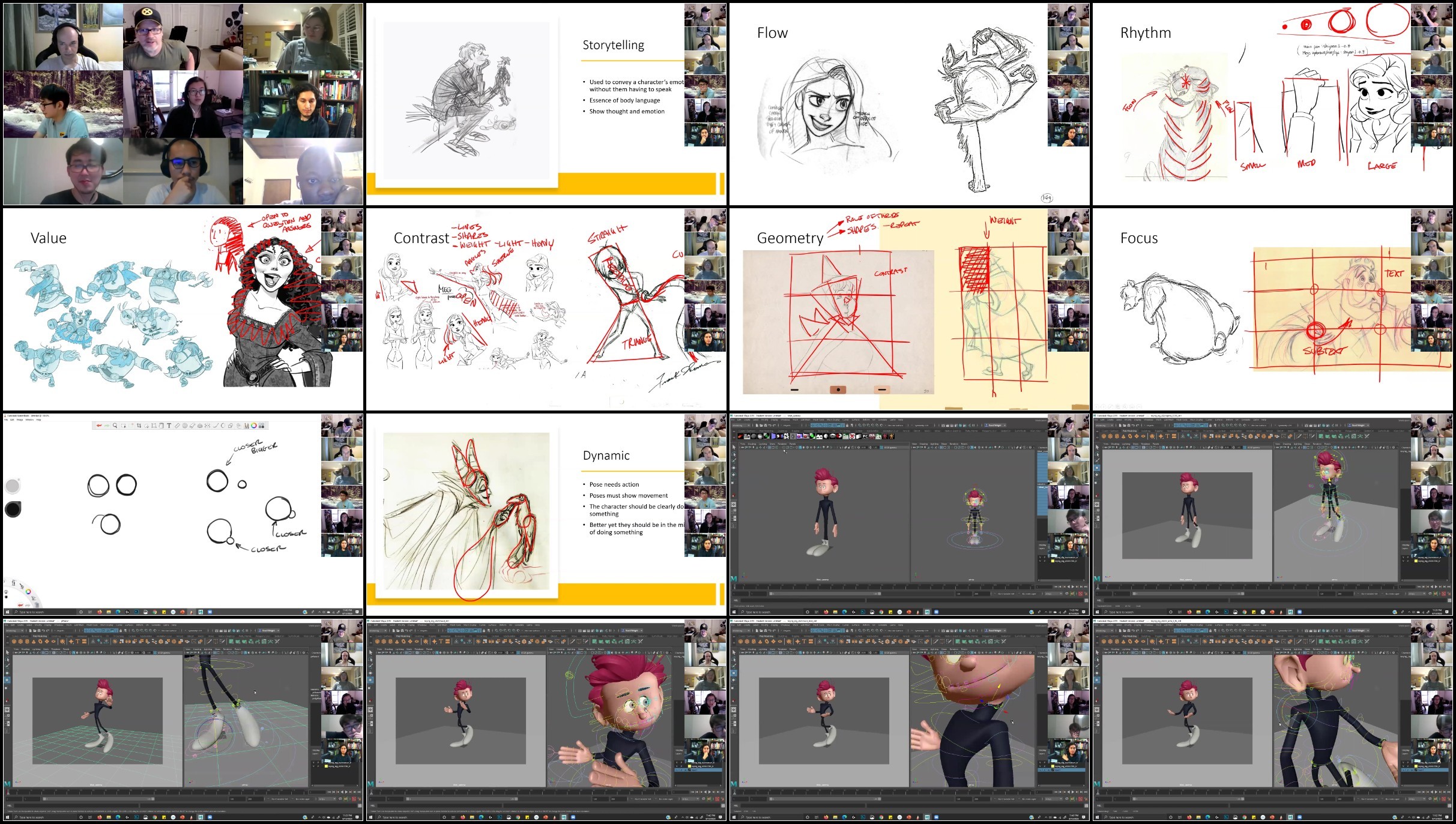Open Modeling workspace dropdown, first Maya frame
1456x824 pixels.
(741, 426)
